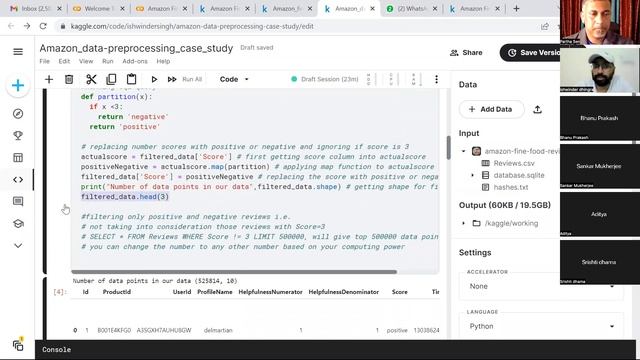Open Learn graduation cap icon

click(18, 224)
